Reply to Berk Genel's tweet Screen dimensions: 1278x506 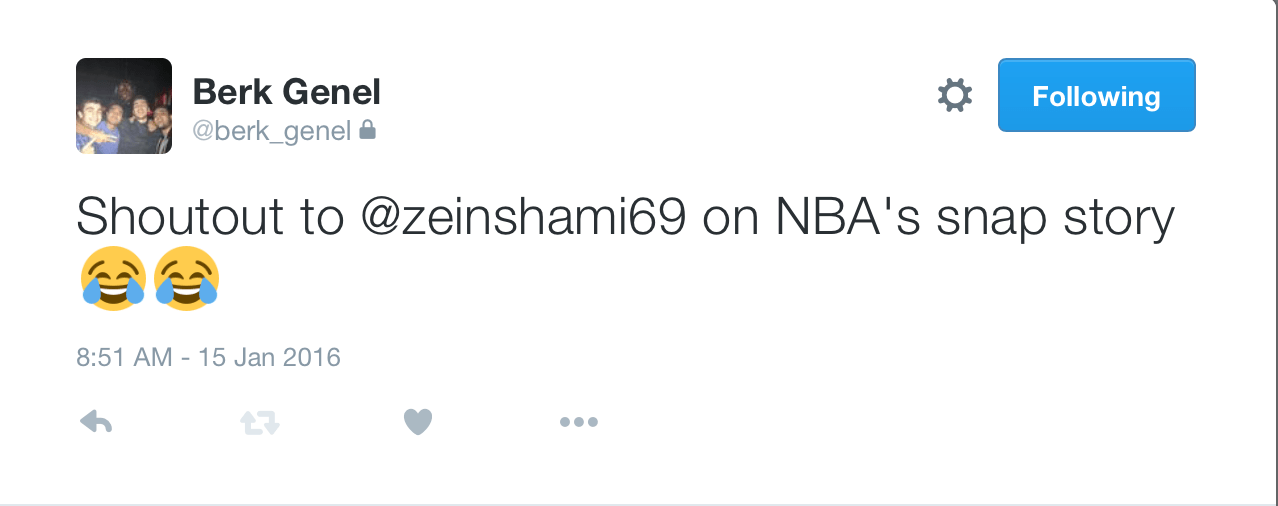[x=95, y=423]
